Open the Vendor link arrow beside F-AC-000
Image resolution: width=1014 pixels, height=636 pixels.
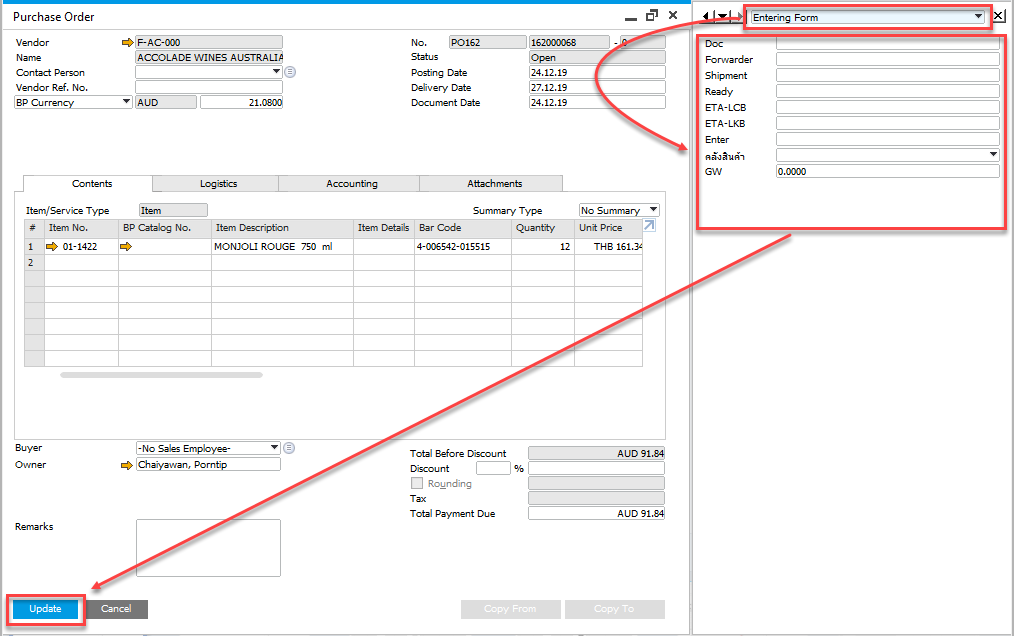(x=127, y=43)
